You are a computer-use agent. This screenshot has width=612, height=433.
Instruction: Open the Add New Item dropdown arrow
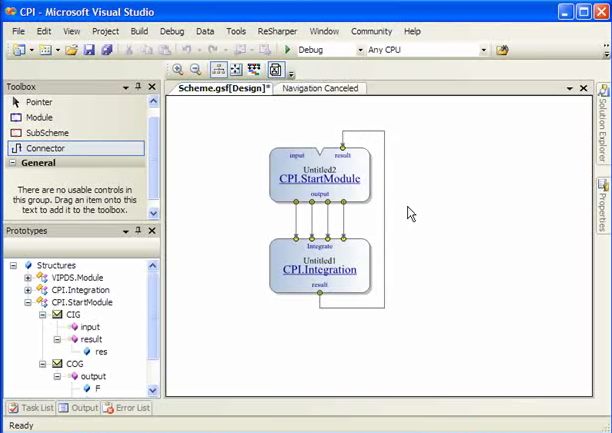point(58,50)
